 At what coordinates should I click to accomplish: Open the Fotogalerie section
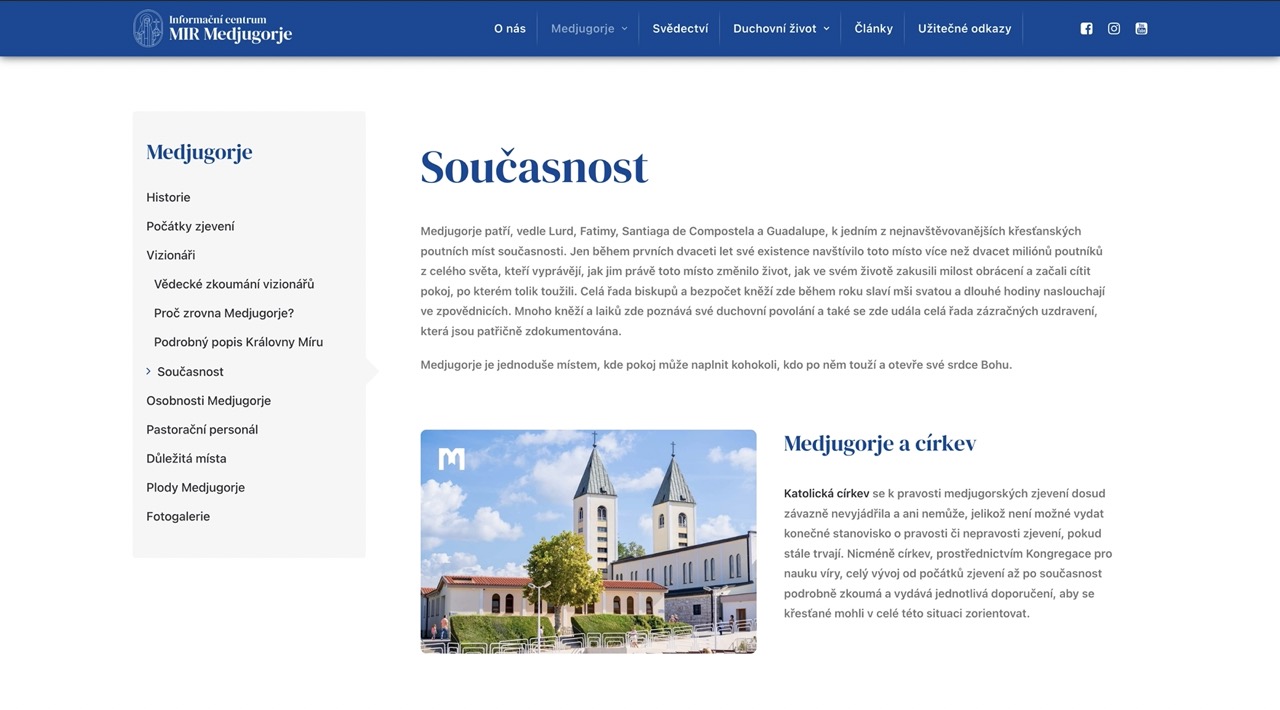click(x=180, y=516)
